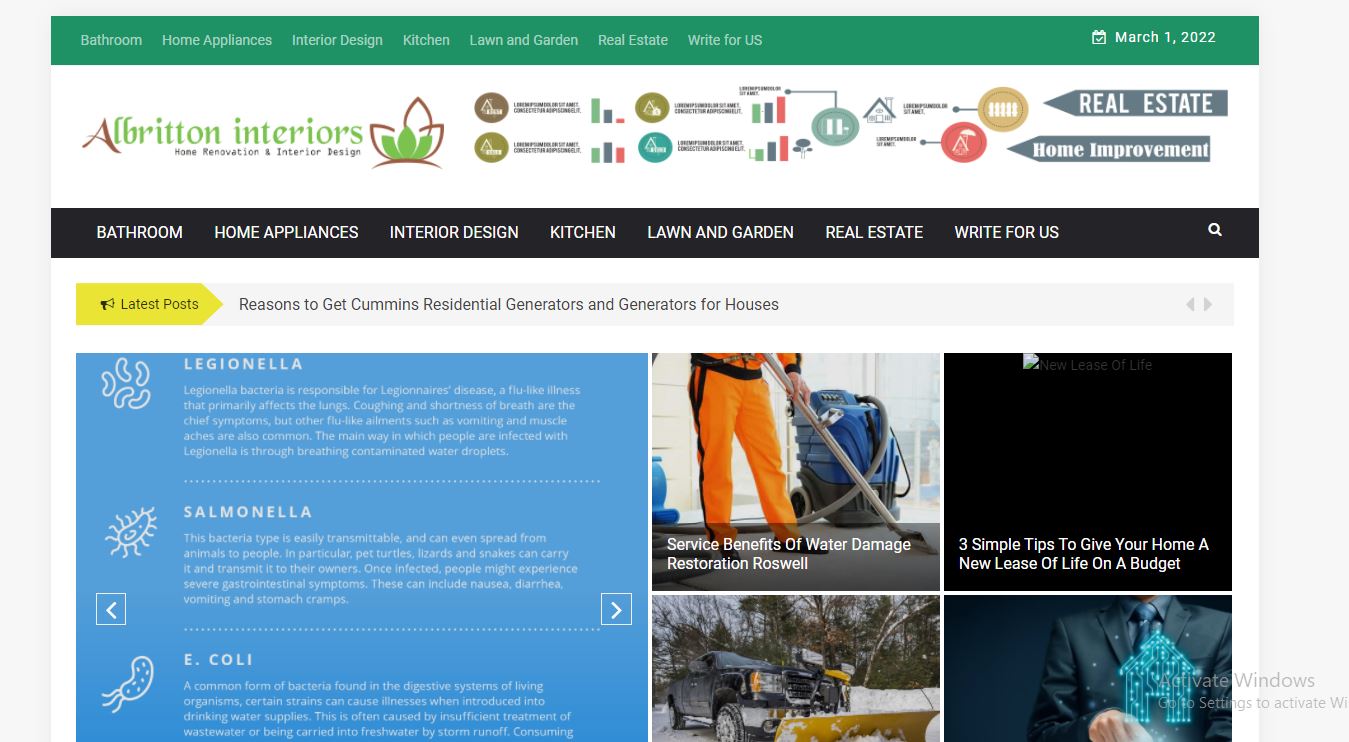This screenshot has height=742, width=1349.
Task: Click the Home Improvement banner arrow graphic
Action: 1109,150
